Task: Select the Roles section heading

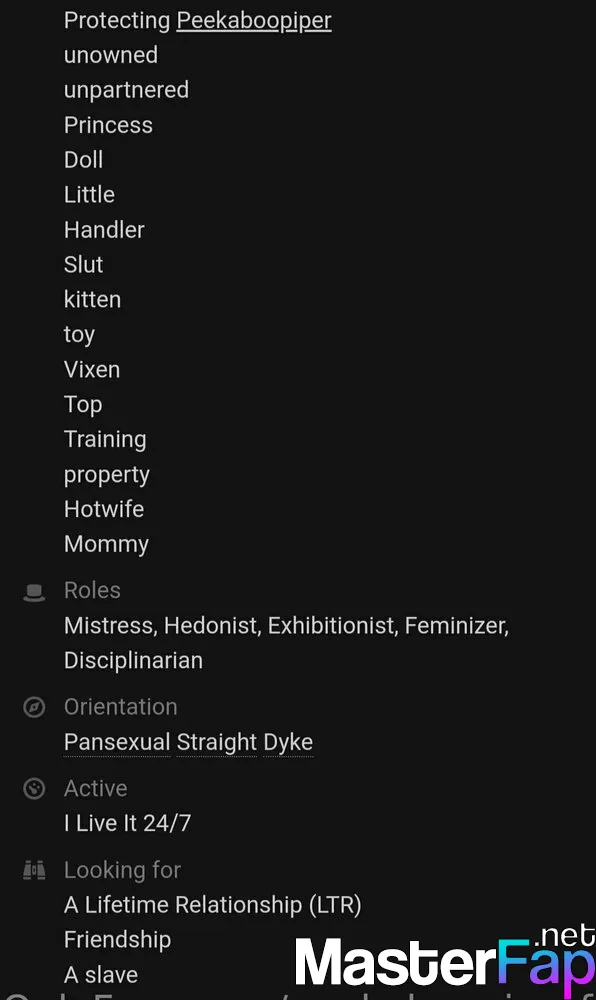Action: click(92, 591)
